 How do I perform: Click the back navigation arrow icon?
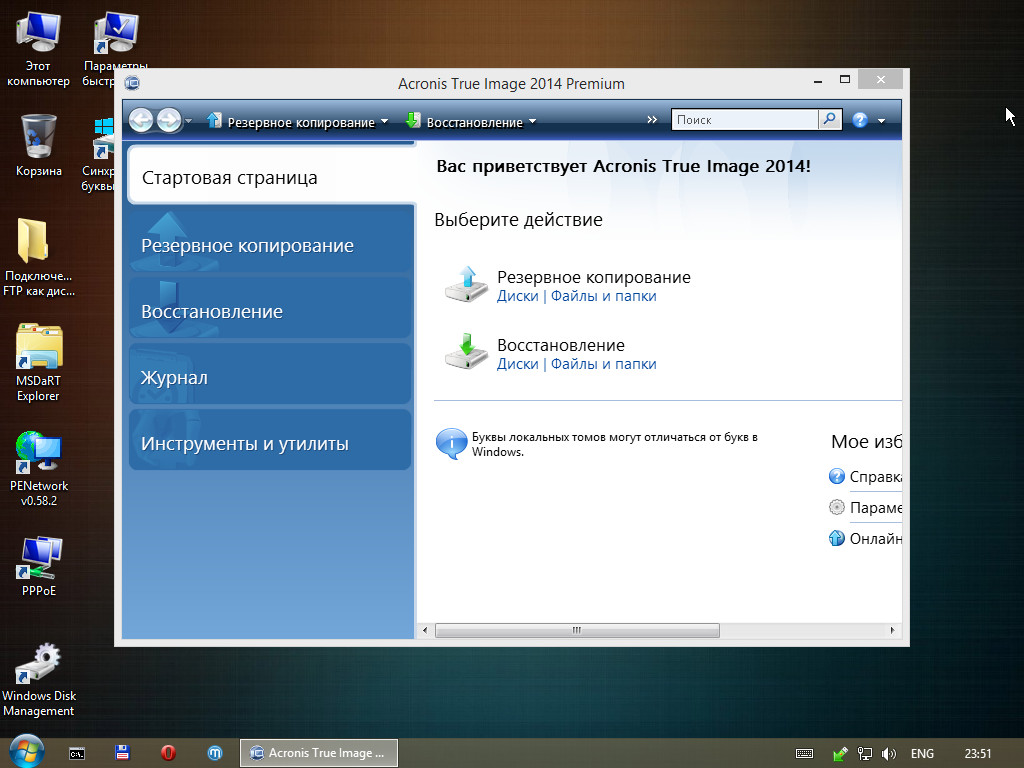click(141, 121)
